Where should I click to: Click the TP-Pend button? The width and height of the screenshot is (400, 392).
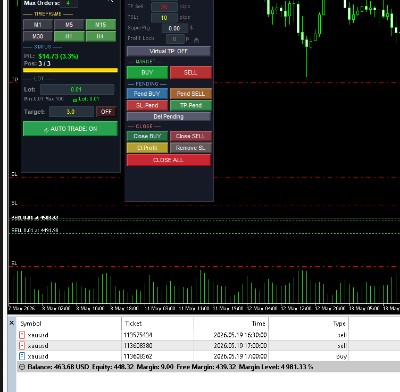(x=191, y=105)
